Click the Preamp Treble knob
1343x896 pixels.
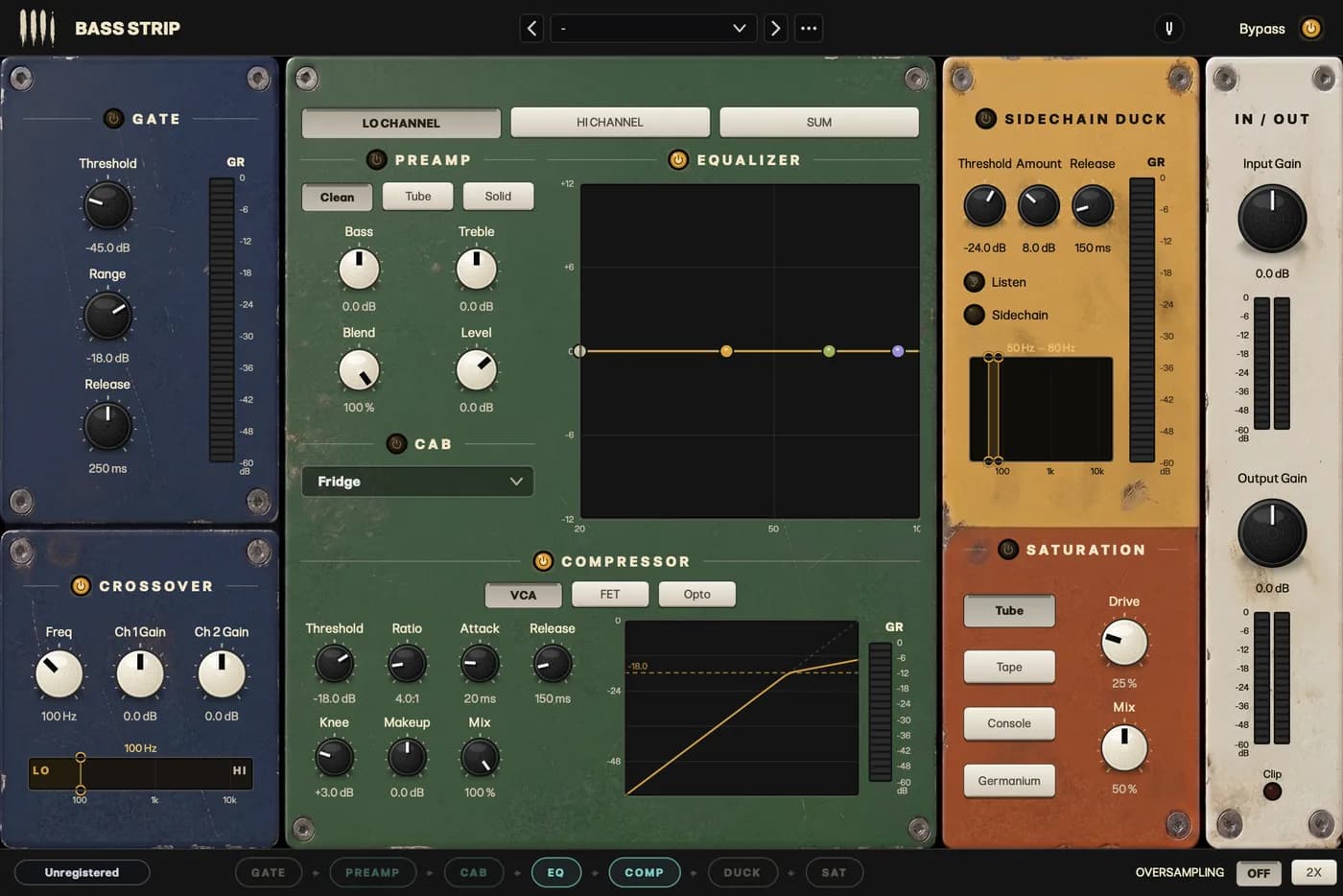tap(476, 270)
